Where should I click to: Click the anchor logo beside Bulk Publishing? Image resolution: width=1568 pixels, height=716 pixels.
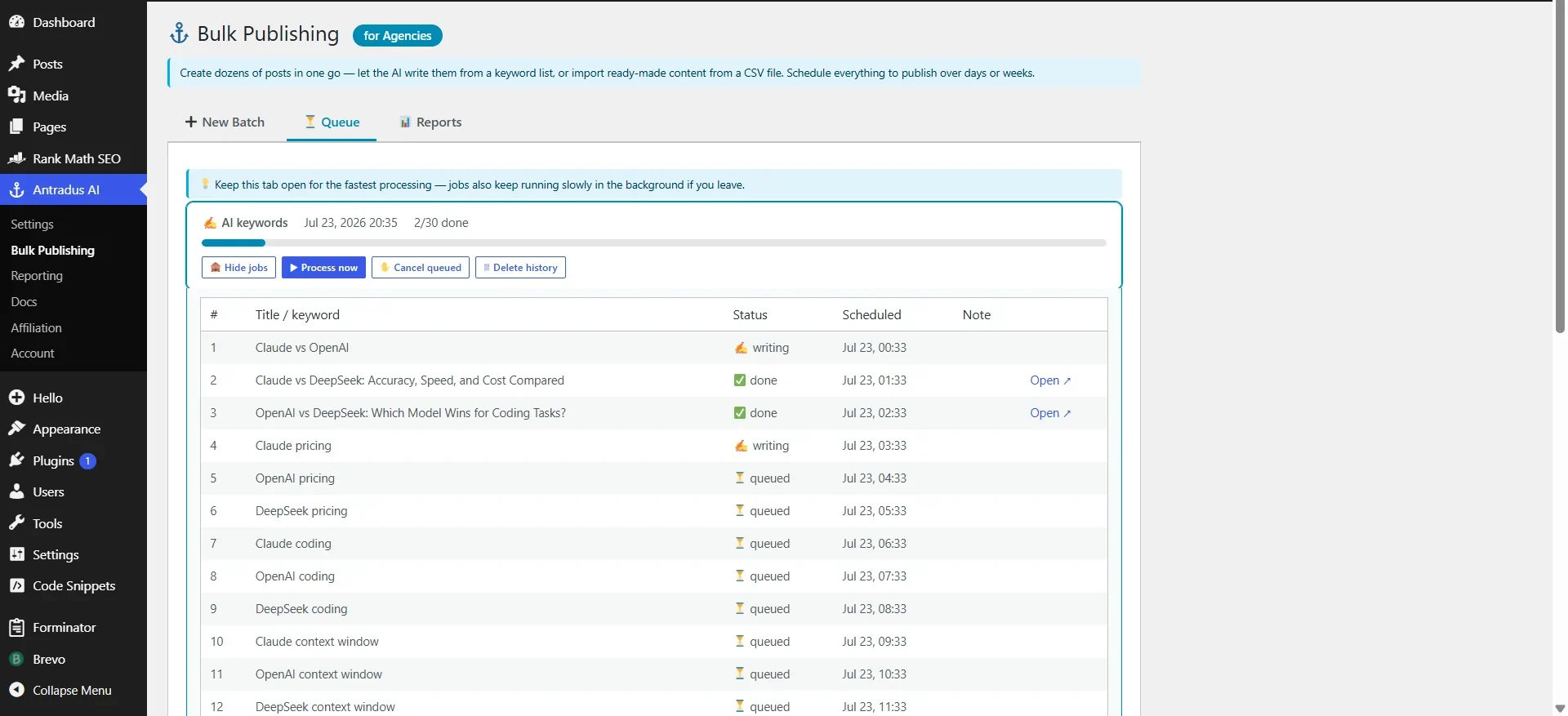[179, 33]
